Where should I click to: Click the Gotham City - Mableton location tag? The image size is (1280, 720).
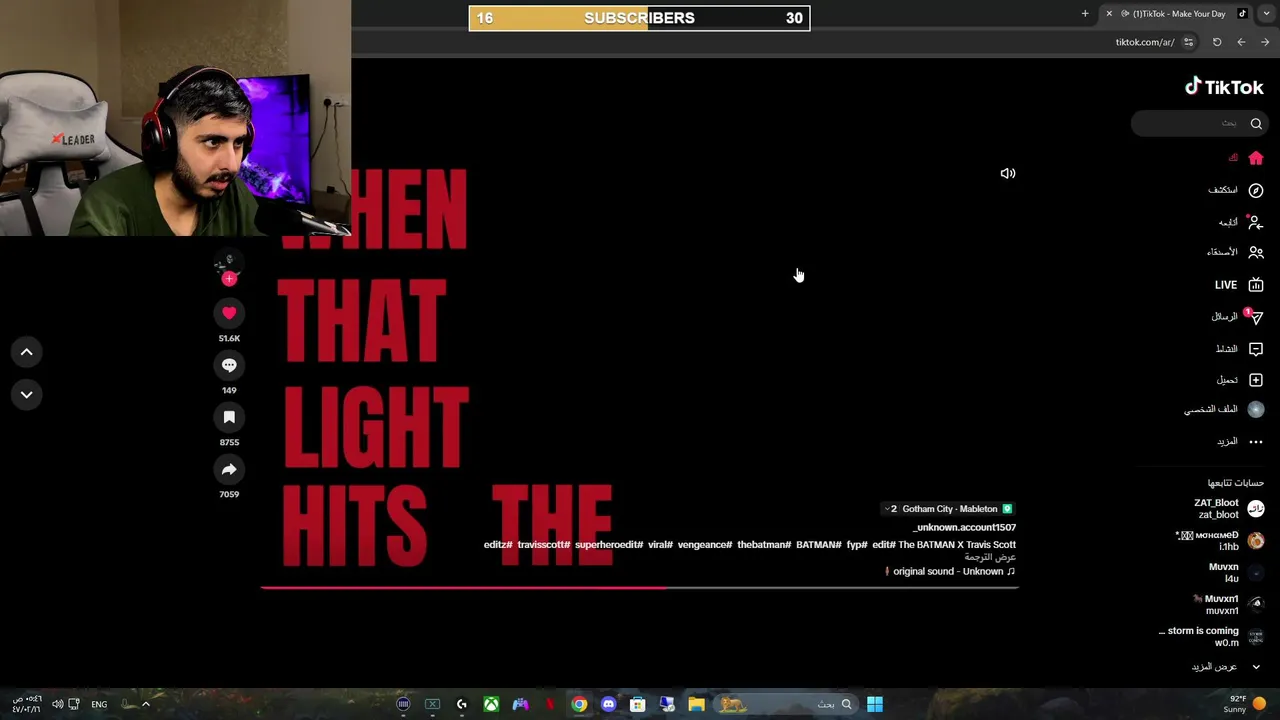(x=948, y=509)
